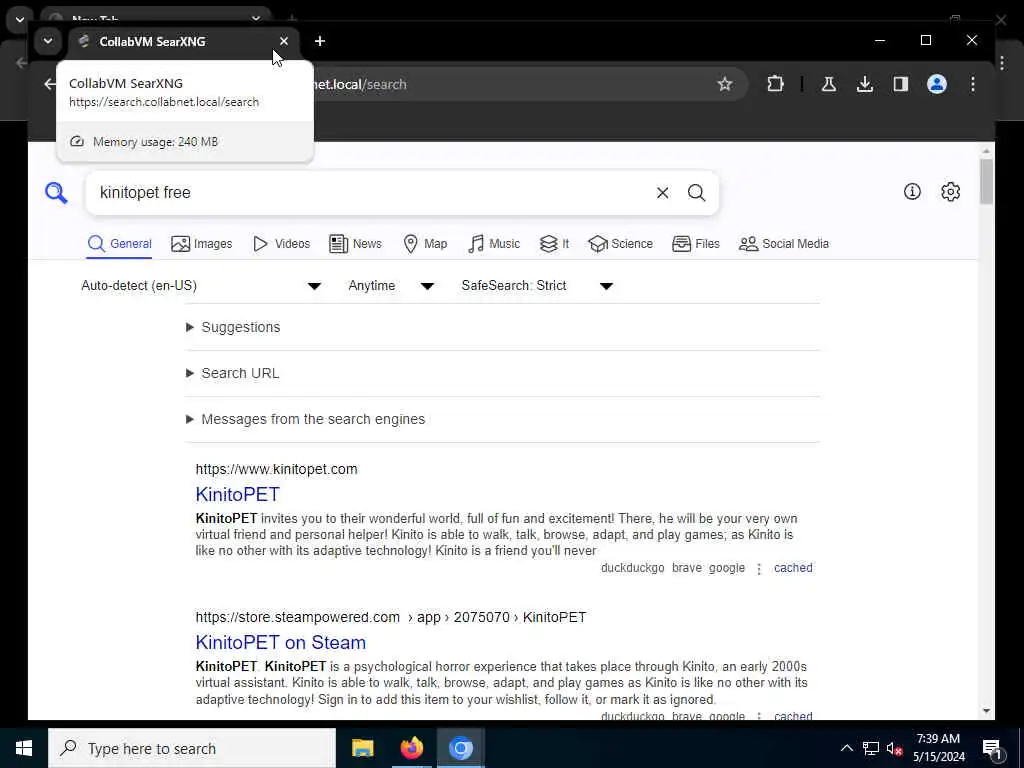Viewport: 1024px width, 768px height.
Task: Open the Chrome profile avatar
Action: click(x=936, y=84)
